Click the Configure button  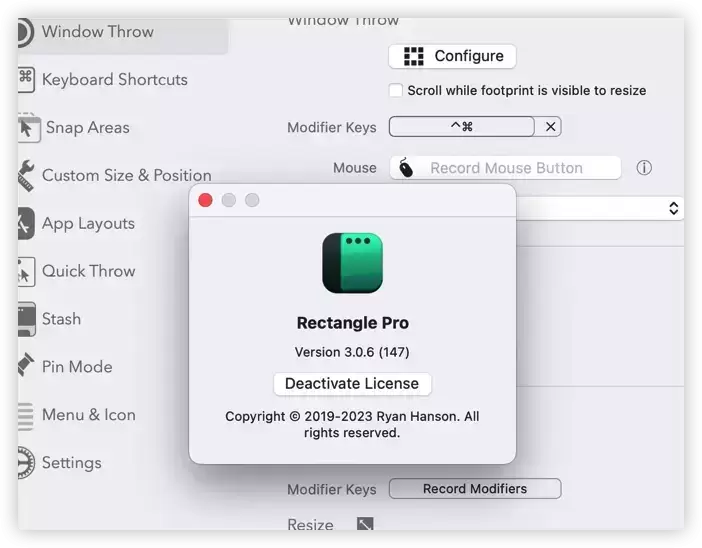(452, 56)
